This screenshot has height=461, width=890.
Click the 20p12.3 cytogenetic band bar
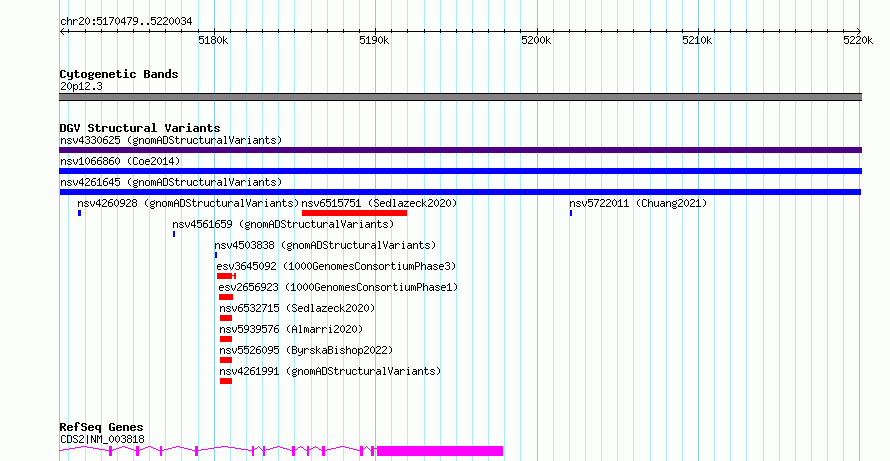coord(460,97)
